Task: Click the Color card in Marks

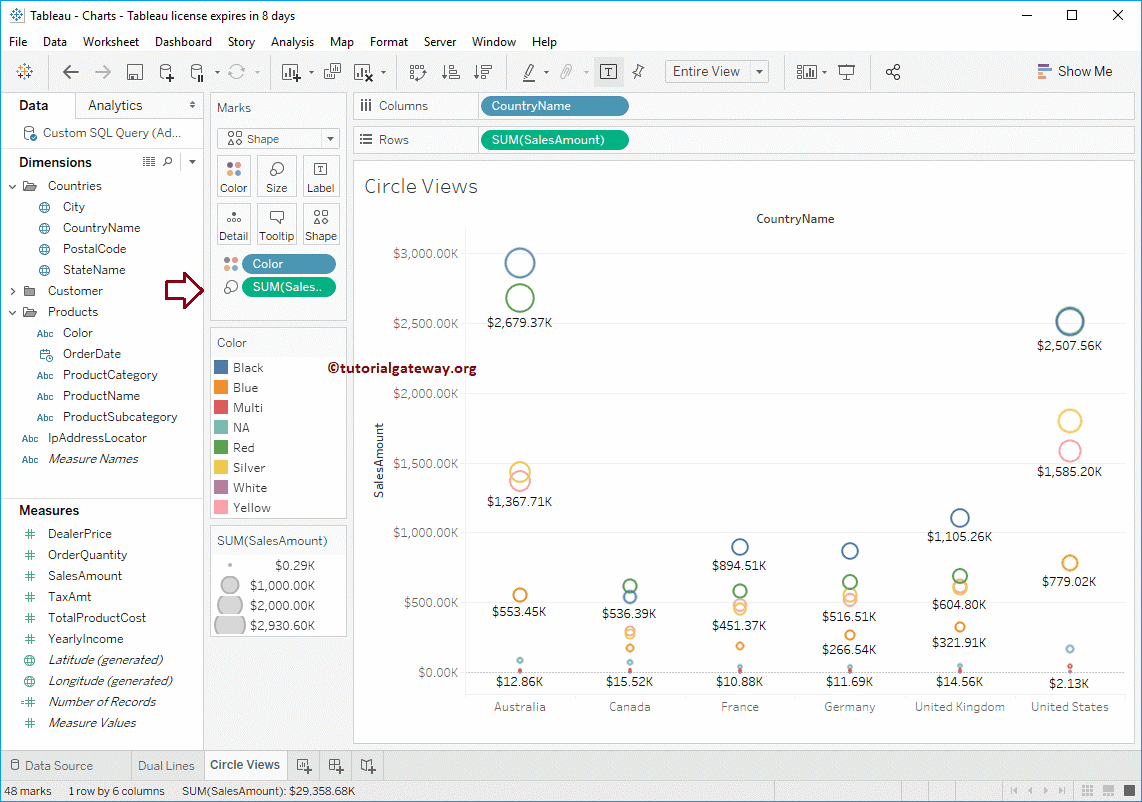Action: (x=234, y=176)
